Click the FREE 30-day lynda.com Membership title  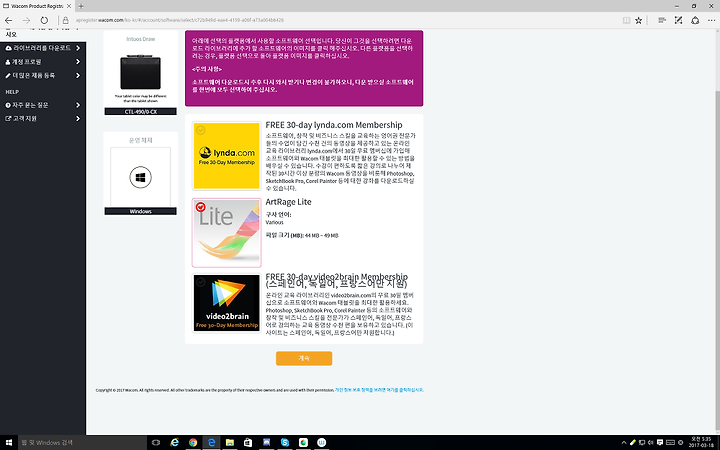334,125
